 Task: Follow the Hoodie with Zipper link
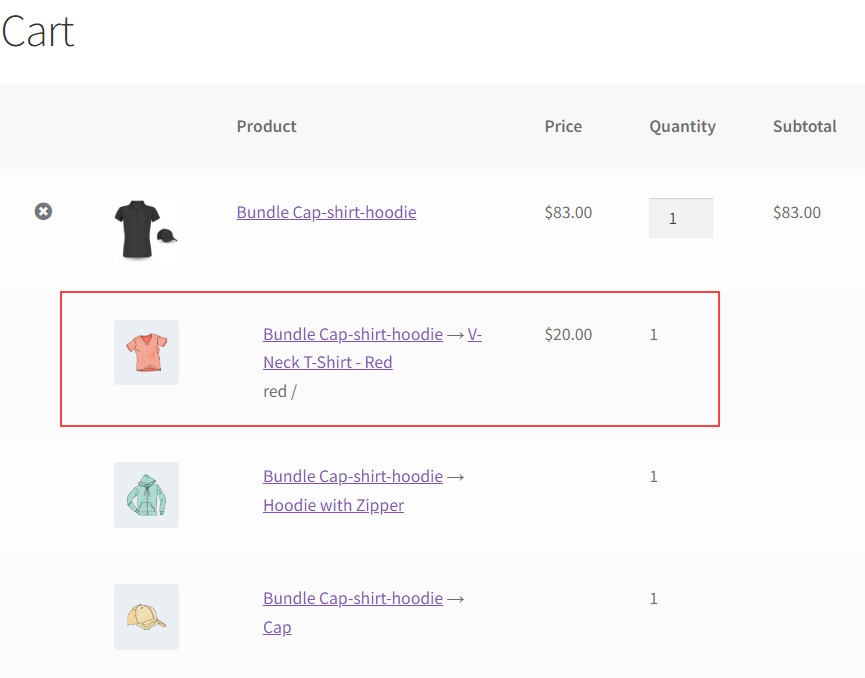coord(333,505)
